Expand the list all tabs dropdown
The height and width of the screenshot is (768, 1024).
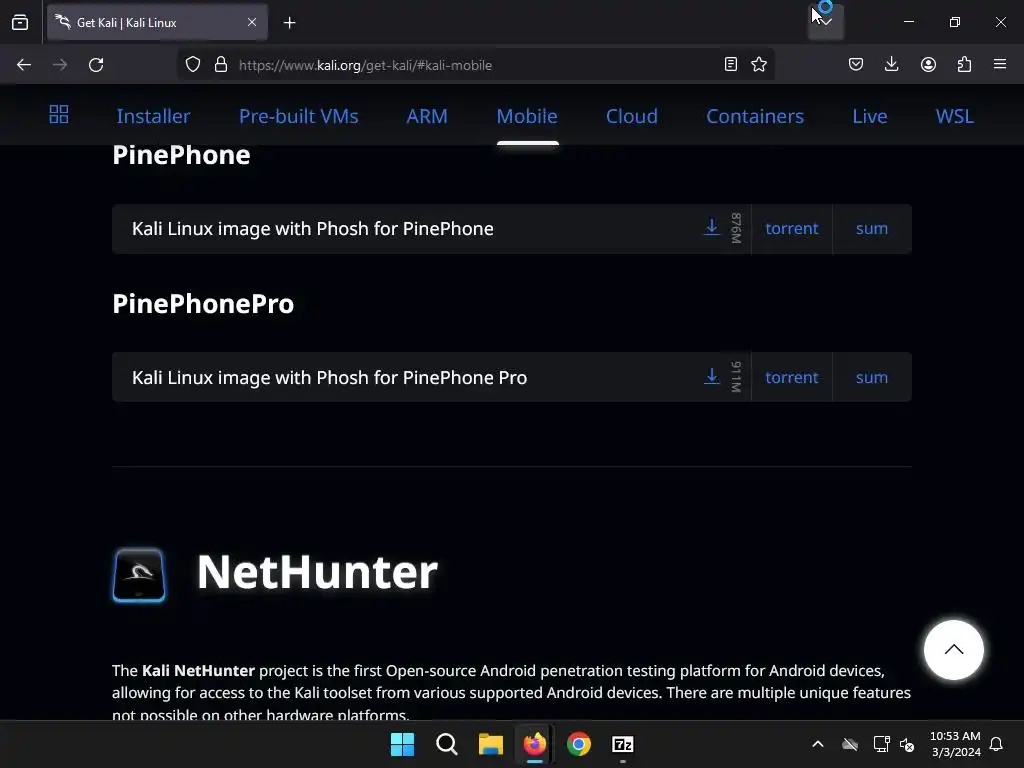click(825, 22)
